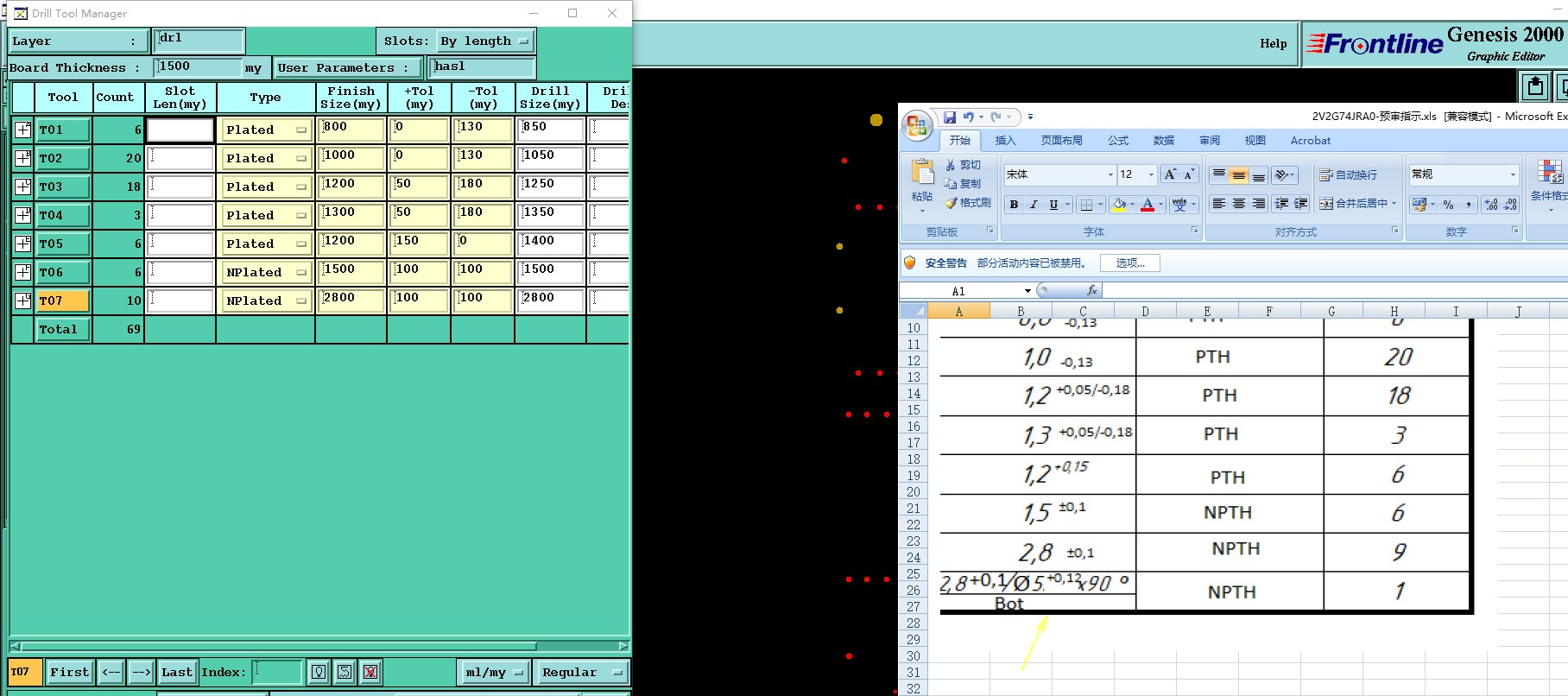Switch to Excel 公式 tab
The image size is (1568, 696).
pyautogui.click(x=1118, y=140)
